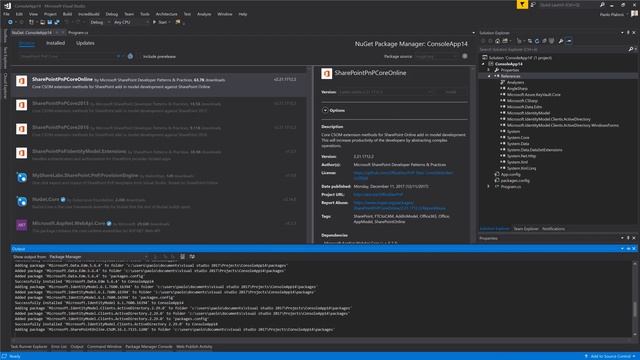
Task: Select the SharePointPnPIdentityModel.Extensions package row
Action: (x=160, y=153)
